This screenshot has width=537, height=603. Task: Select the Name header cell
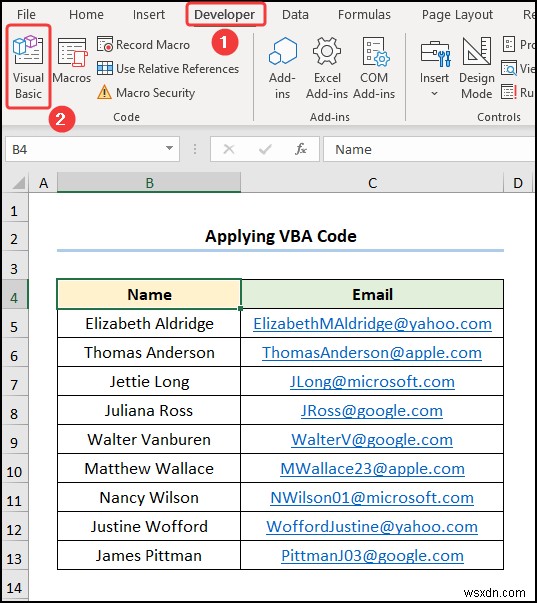pos(149,295)
